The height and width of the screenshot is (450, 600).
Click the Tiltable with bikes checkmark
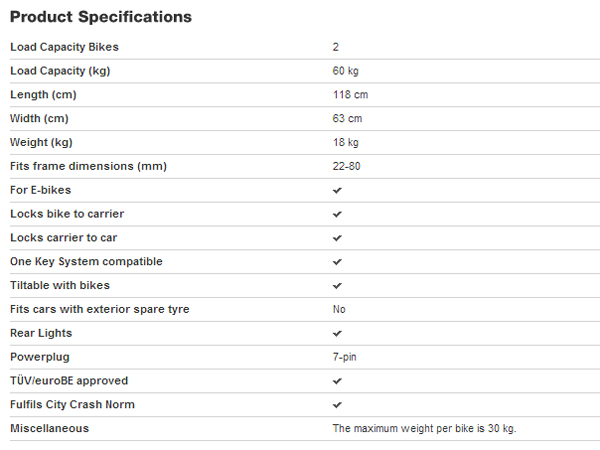point(337,285)
